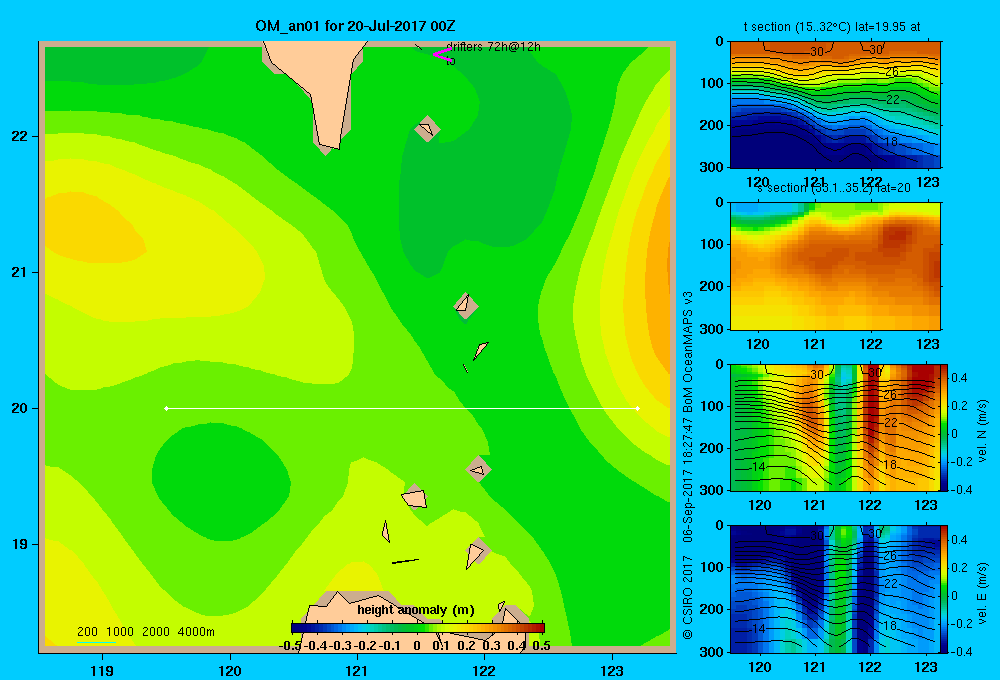This screenshot has width=1000, height=680.
Task: Click the "s section (33.1..35.2) lat=20" title
Action: (x=834, y=188)
